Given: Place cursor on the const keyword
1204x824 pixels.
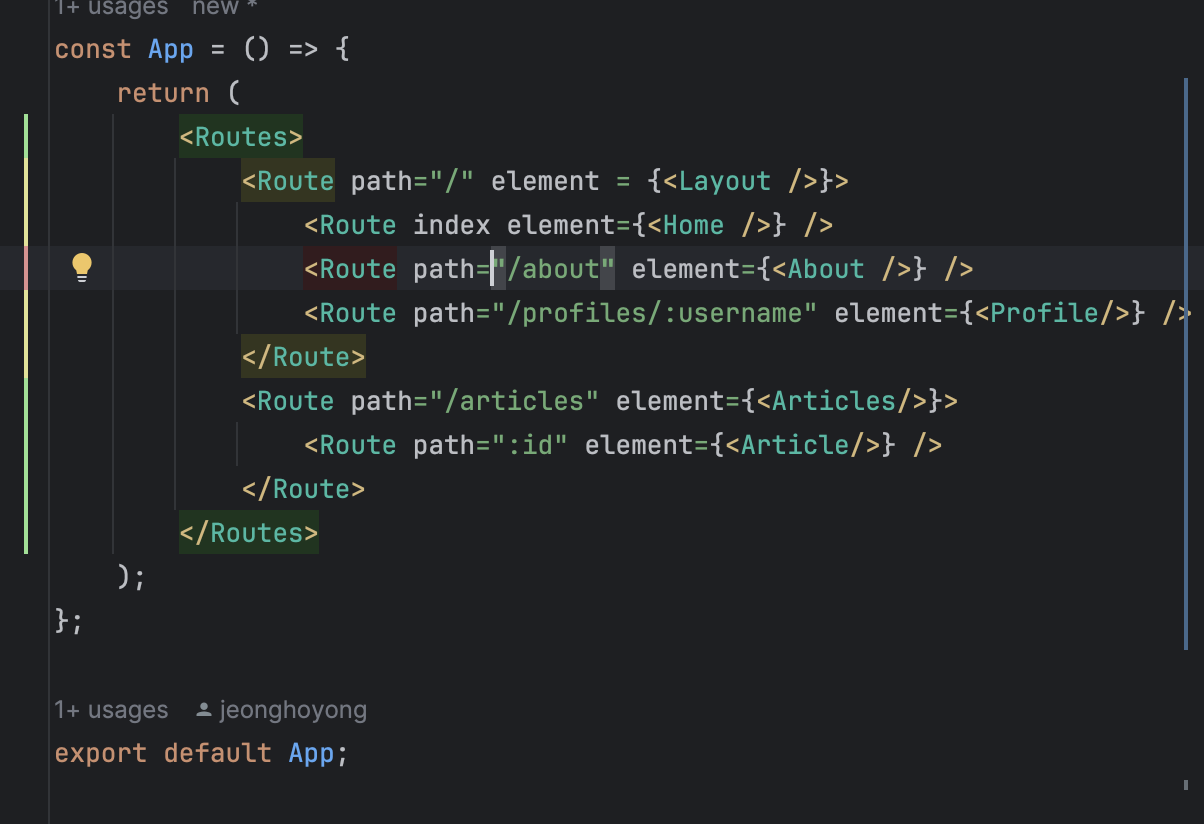Looking at the screenshot, I should coord(93,49).
